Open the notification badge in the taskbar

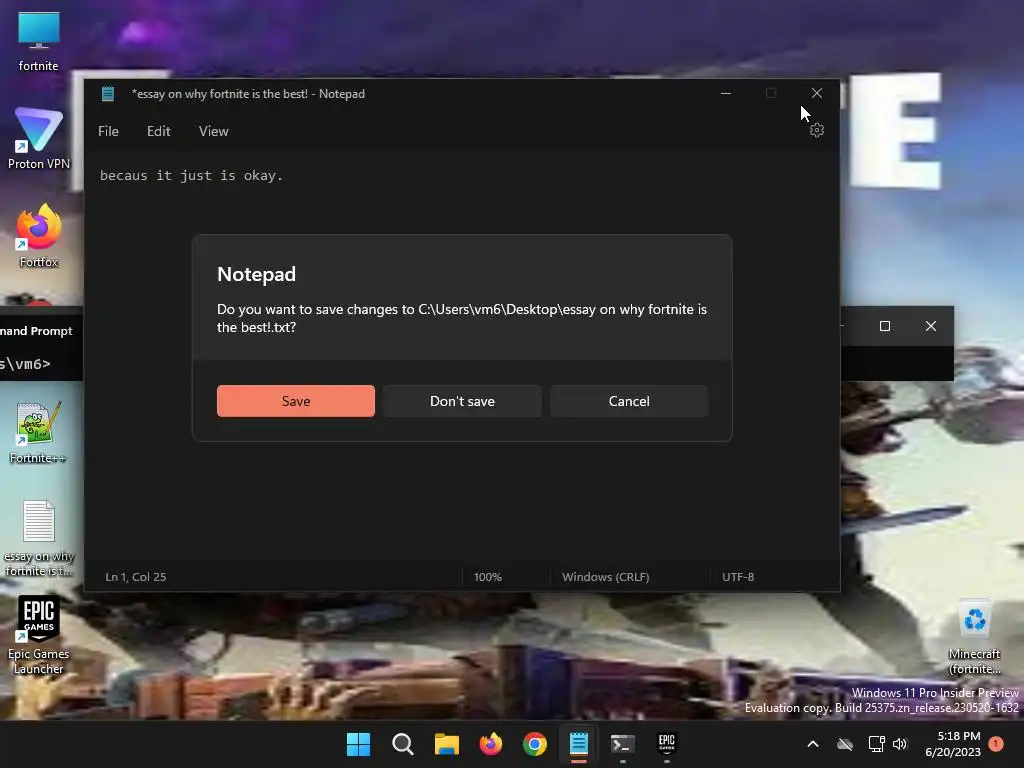click(x=996, y=744)
